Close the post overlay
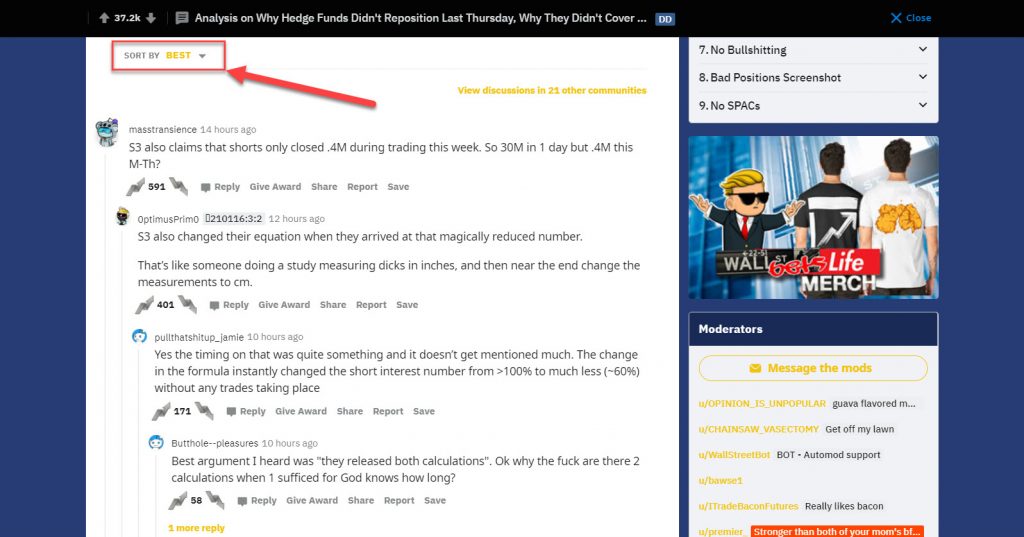Image resolution: width=1024 pixels, height=537 pixels. pos(911,18)
